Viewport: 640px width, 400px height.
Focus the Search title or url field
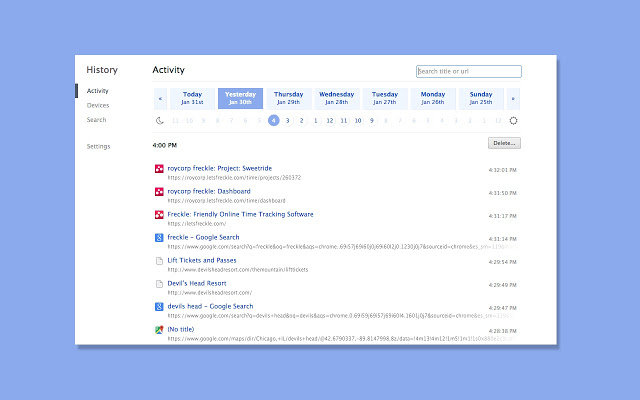point(468,71)
